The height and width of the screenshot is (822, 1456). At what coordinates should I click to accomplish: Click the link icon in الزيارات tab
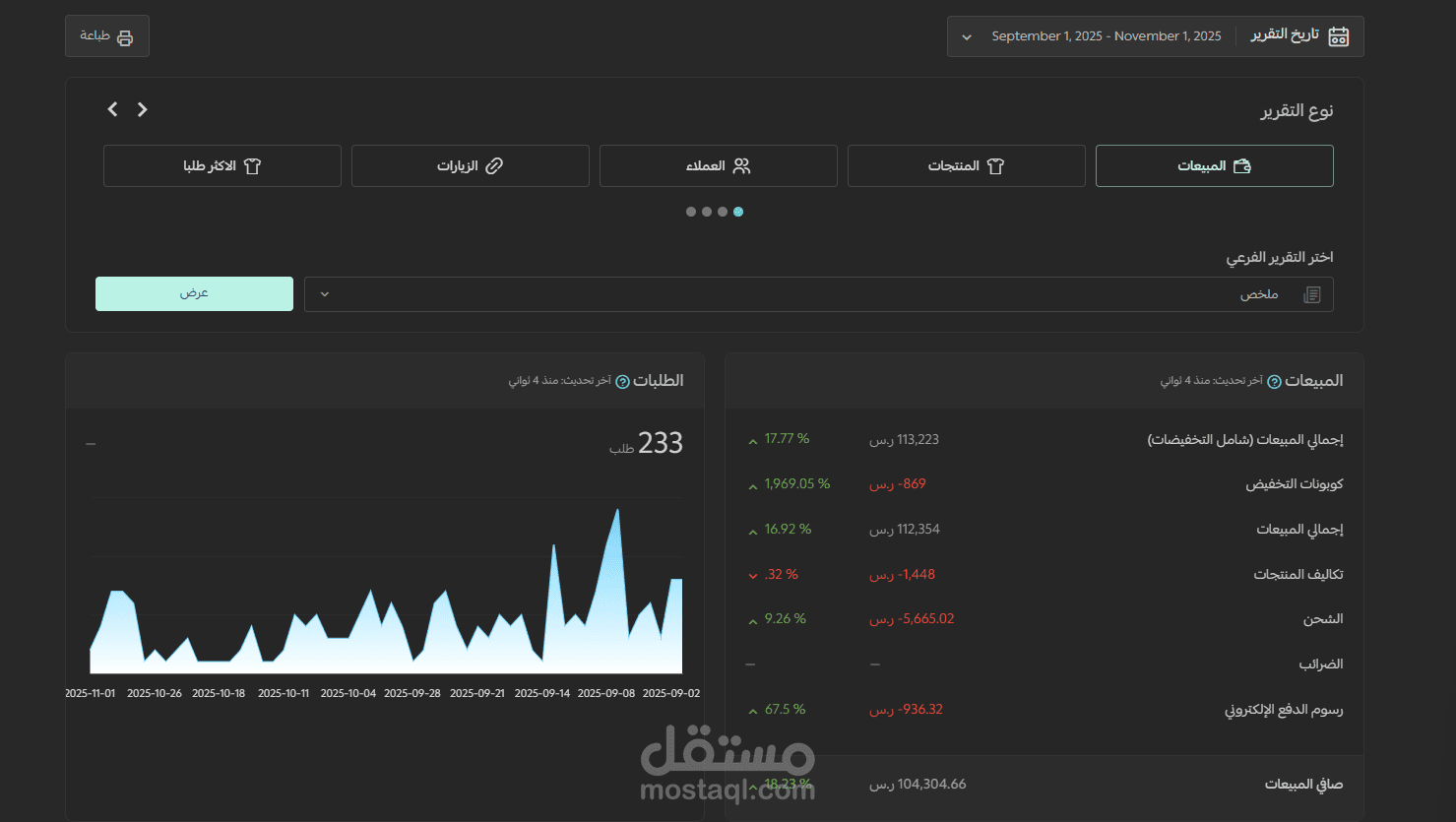[494, 165]
